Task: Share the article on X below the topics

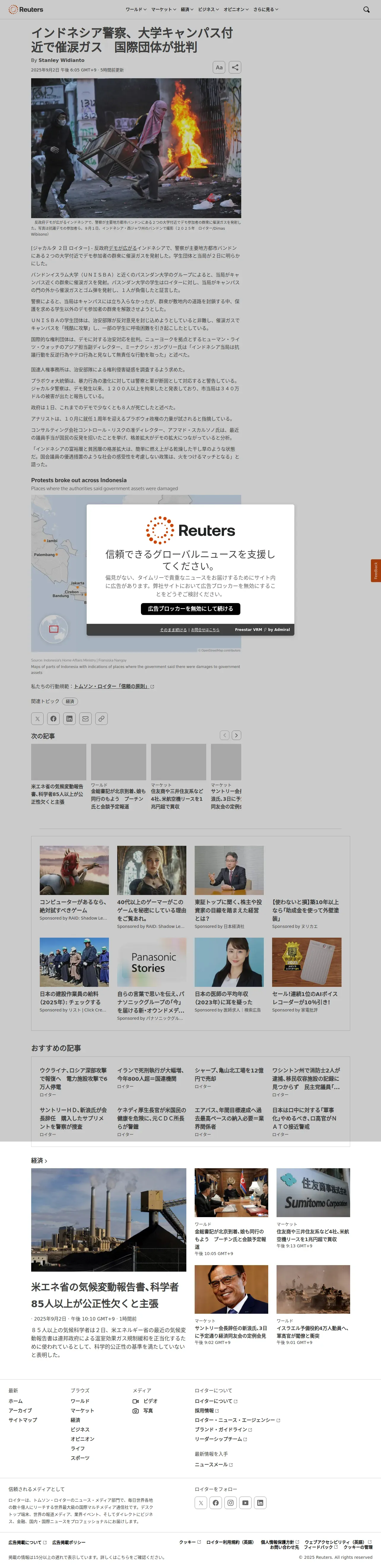Action: click(37, 719)
